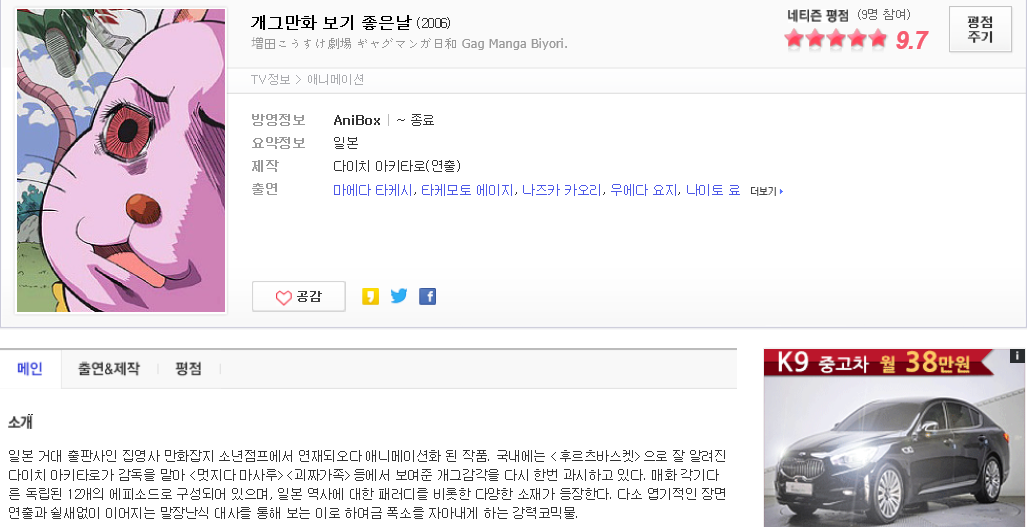The height and width of the screenshot is (527, 1027).
Task: Share via the Twitter bird icon
Action: pos(399,297)
